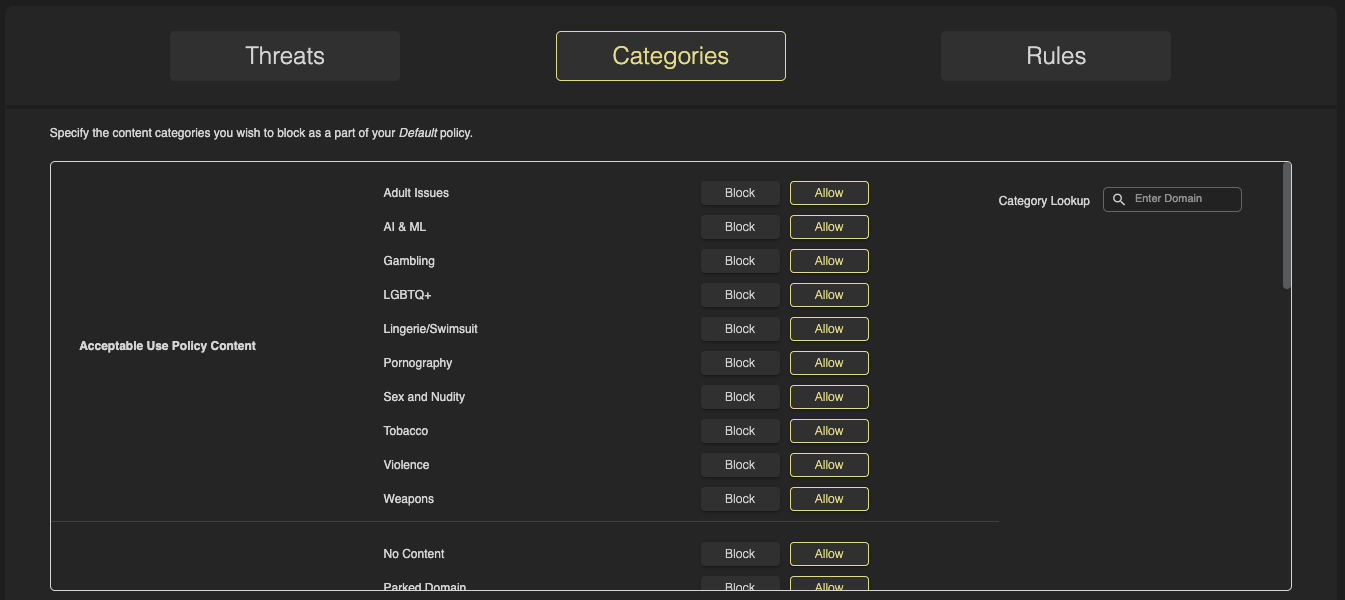The image size is (1345, 600).
Task: Block the Adult Issues category
Action: coord(739,193)
